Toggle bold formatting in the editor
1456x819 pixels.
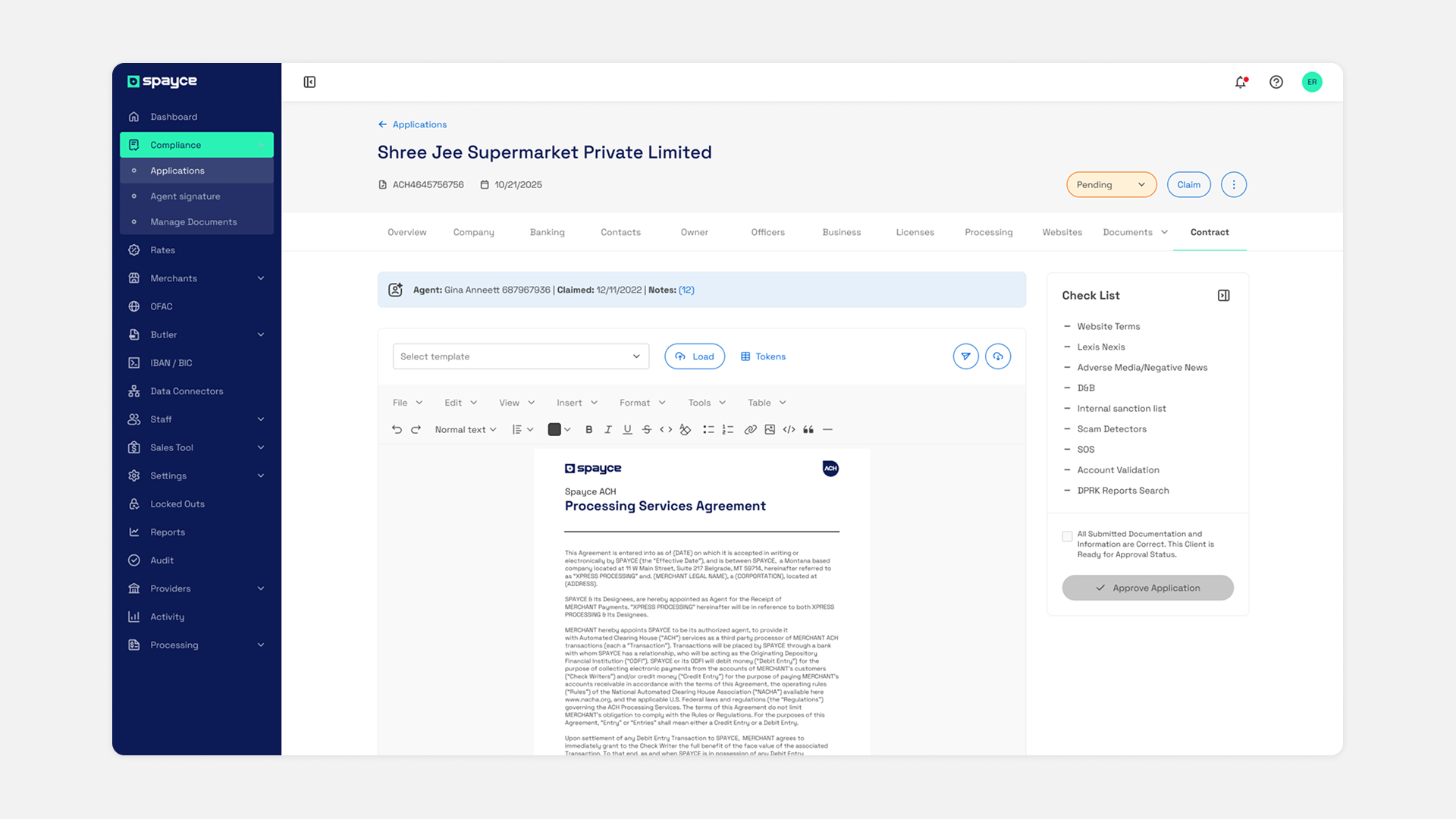coord(589,429)
